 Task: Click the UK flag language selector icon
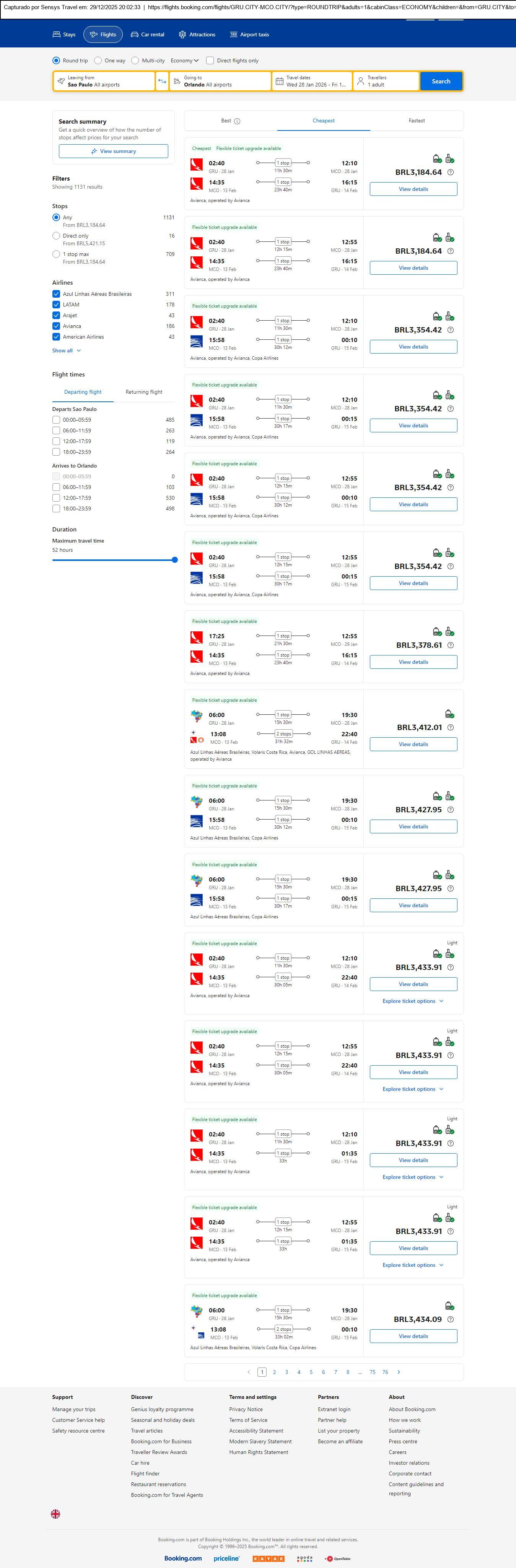click(x=55, y=1514)
